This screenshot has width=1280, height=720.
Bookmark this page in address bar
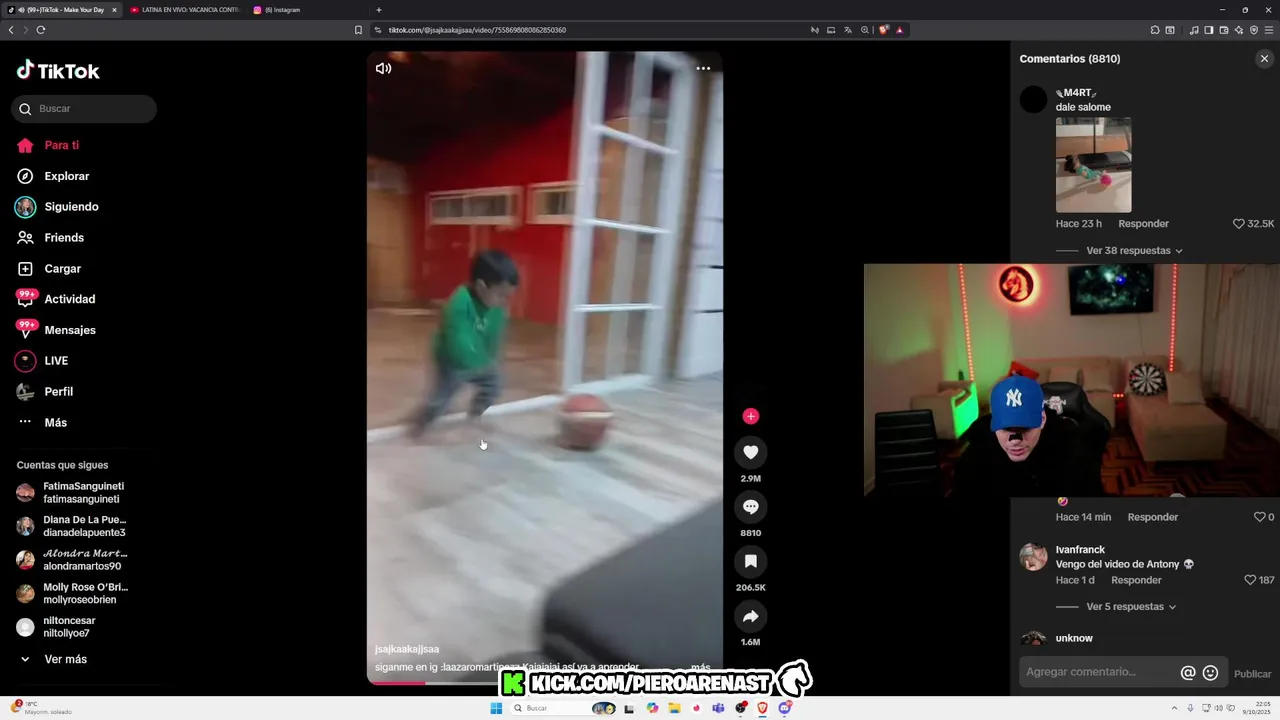click(358, 30)
